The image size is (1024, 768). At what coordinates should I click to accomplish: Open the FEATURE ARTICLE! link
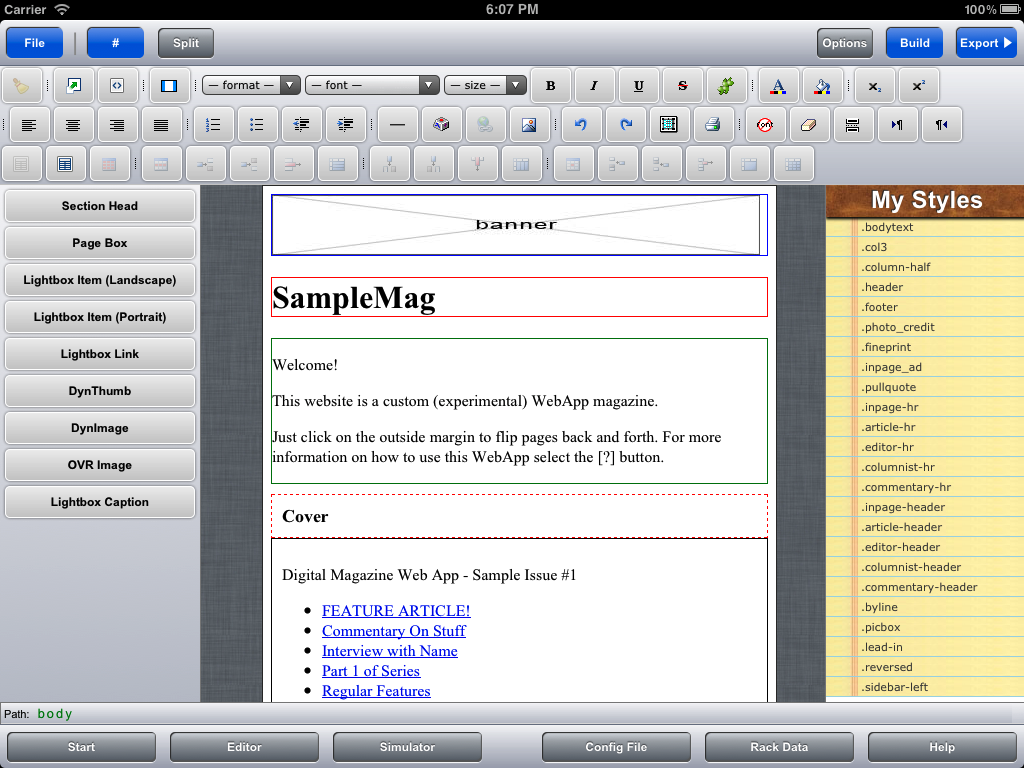pyautogui.click(x=395, y=611)
